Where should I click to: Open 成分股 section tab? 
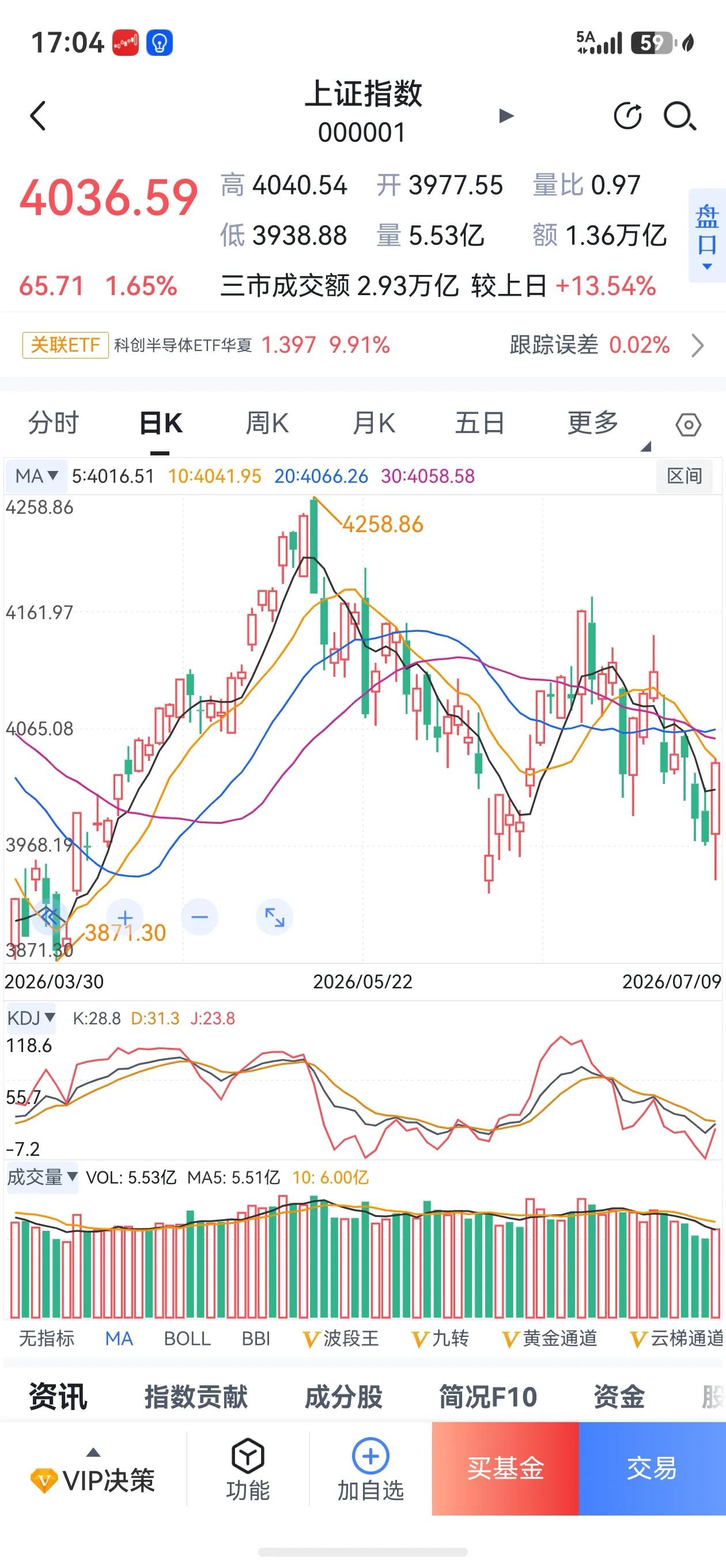(343, 1397)
